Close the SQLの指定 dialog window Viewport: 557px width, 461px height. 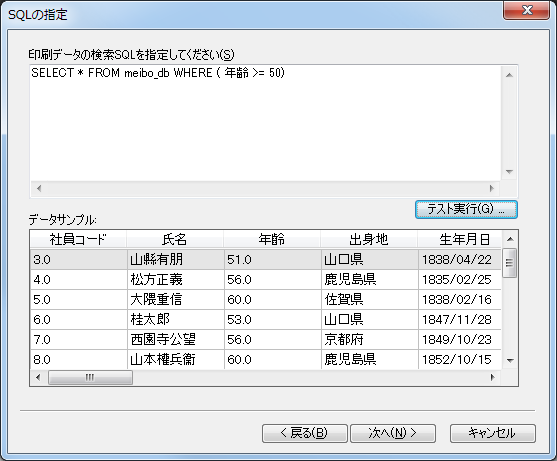[526, 10]
